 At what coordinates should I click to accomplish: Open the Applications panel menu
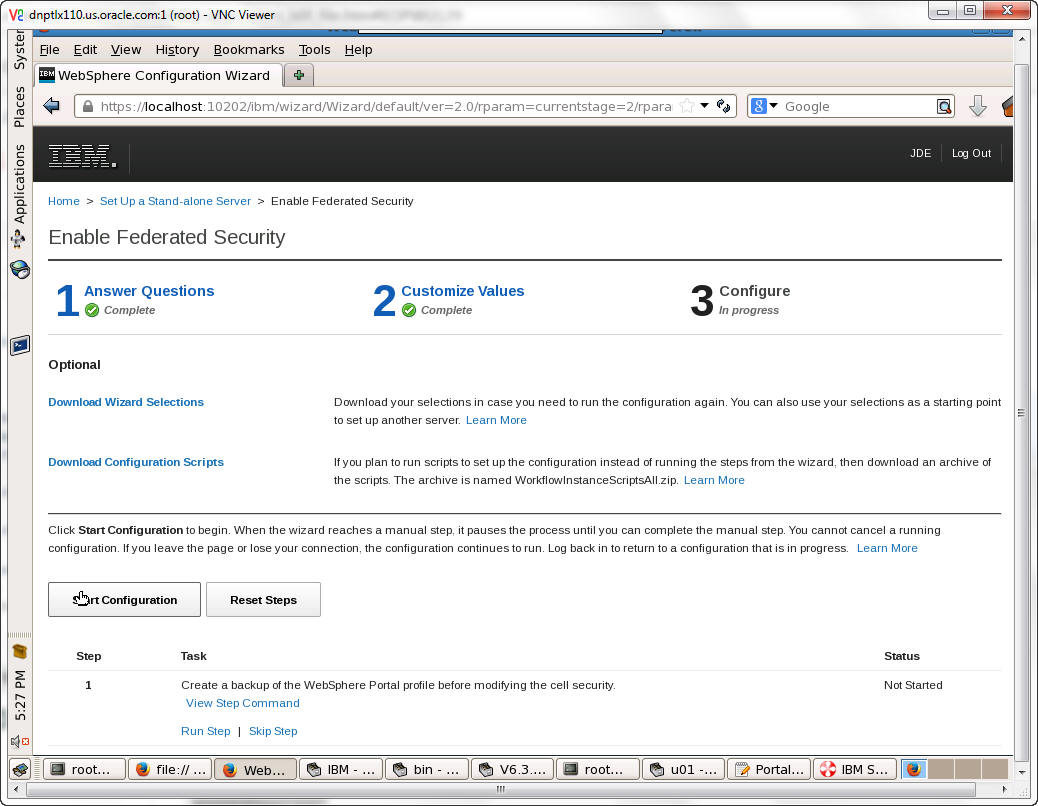click(19, 184)
